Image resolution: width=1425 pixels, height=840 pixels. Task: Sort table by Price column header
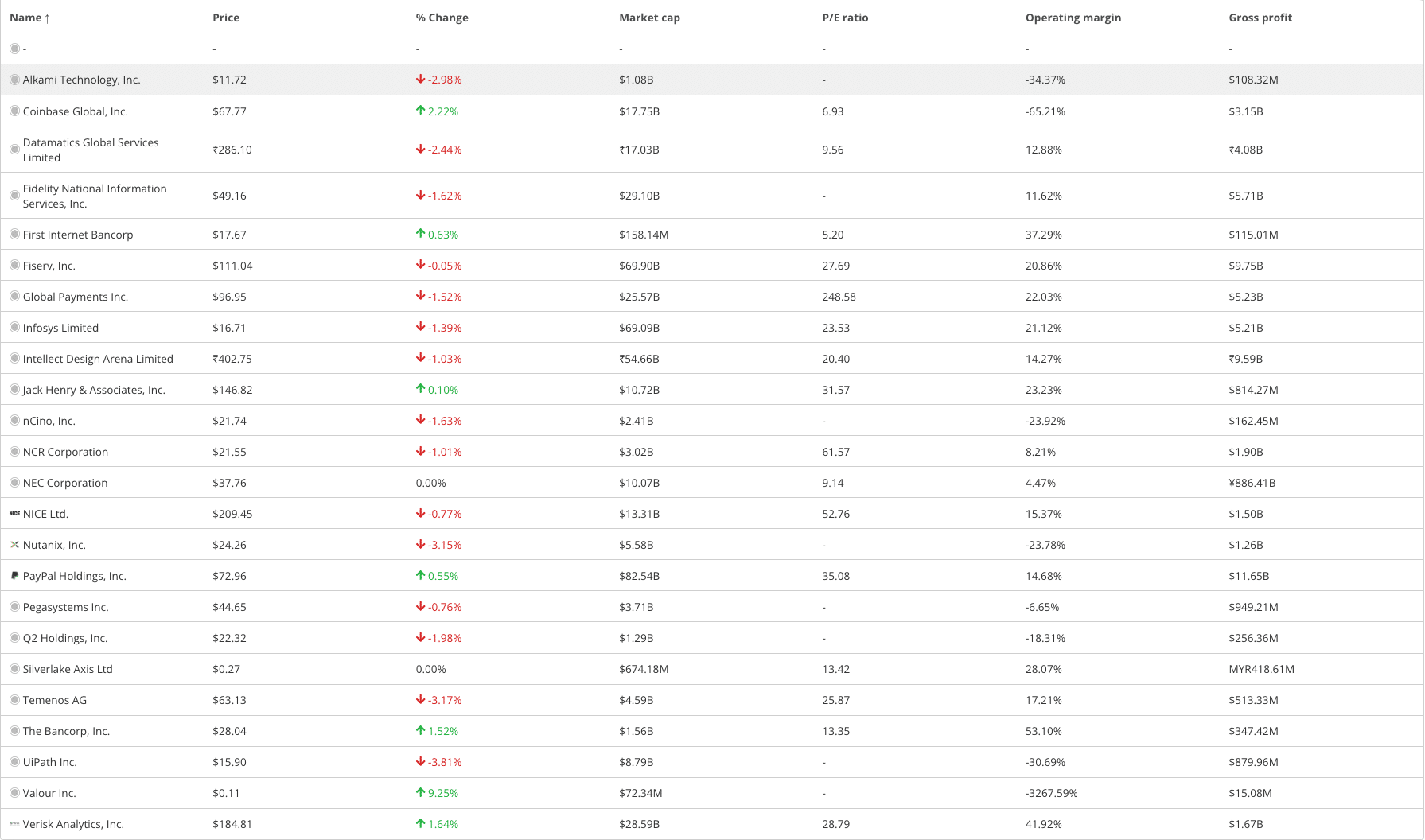point(226,17)
